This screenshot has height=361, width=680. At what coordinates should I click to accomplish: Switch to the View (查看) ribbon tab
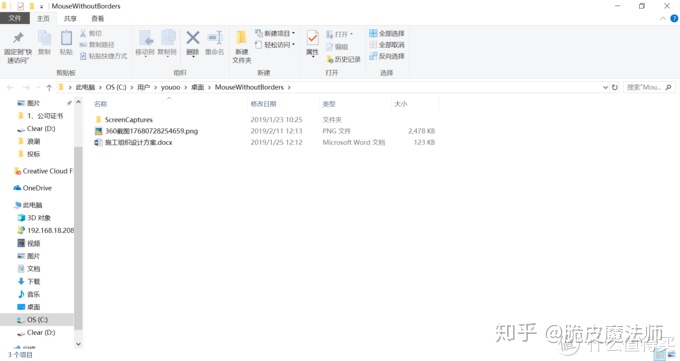(98, 18)
